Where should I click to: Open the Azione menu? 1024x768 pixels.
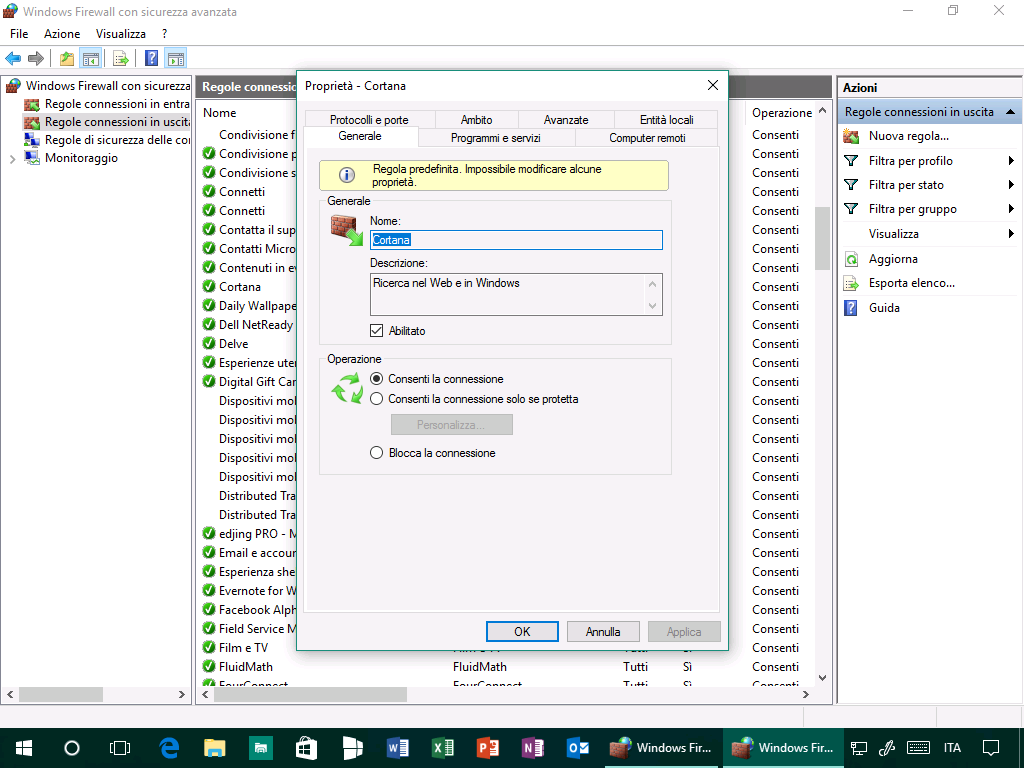(x=62, y=34)
